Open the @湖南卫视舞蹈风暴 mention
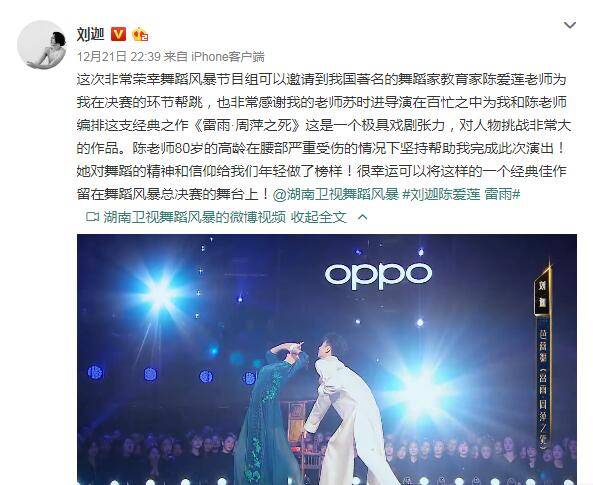This screenshot has height=485, width=593. (335, 194)
